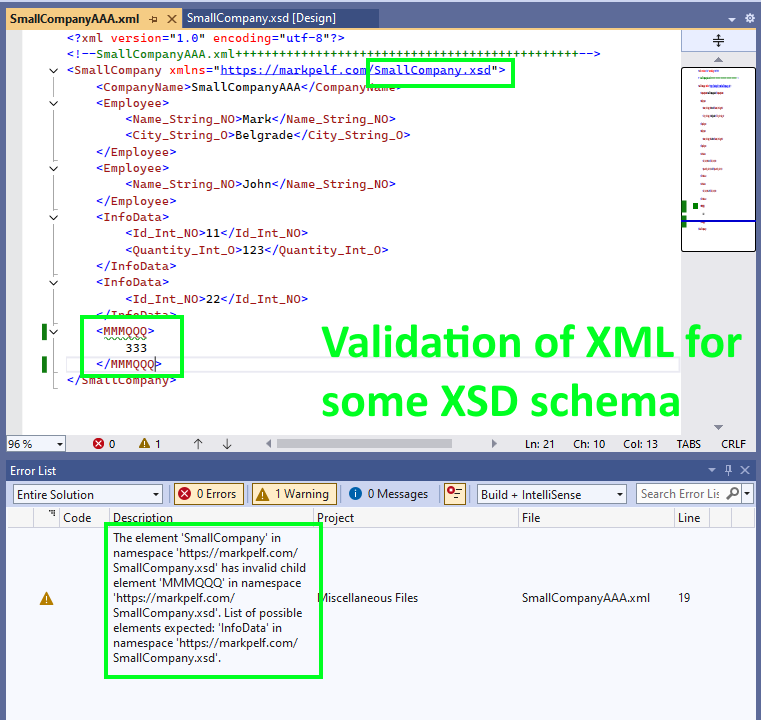Go to previous issue with up arrow
The image size is (761, 720).
click(x=198, y=443)
